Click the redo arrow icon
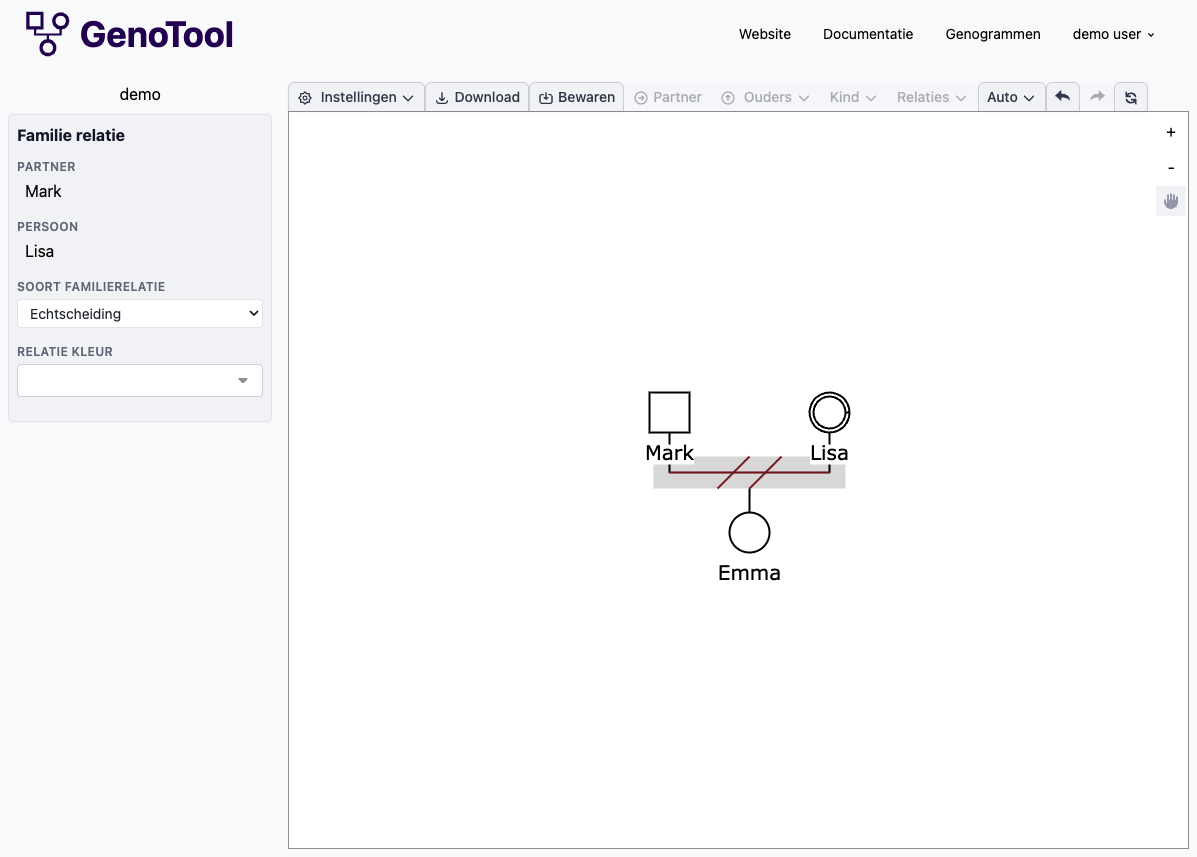Screen dimensions: 1197x857 click(1097, 97)
